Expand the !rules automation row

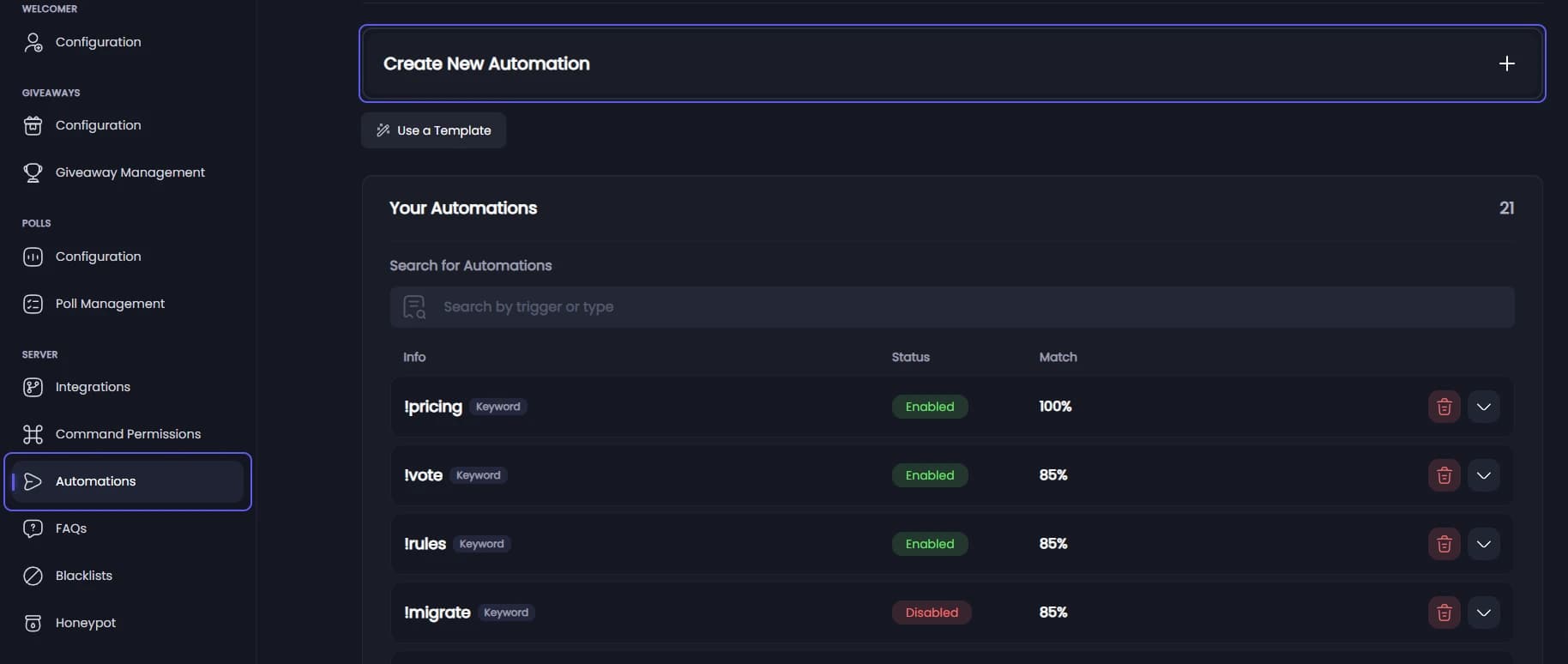1483,544
